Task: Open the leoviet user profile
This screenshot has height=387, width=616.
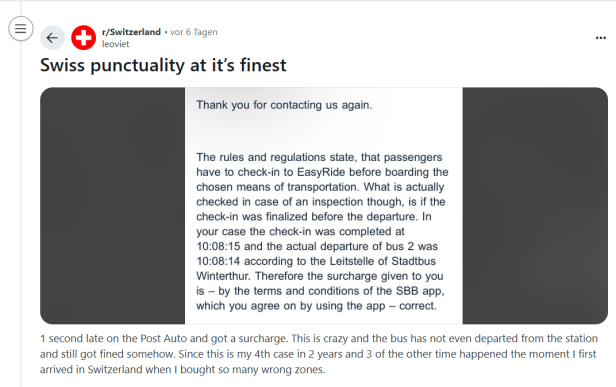Action: coord(116,44)
